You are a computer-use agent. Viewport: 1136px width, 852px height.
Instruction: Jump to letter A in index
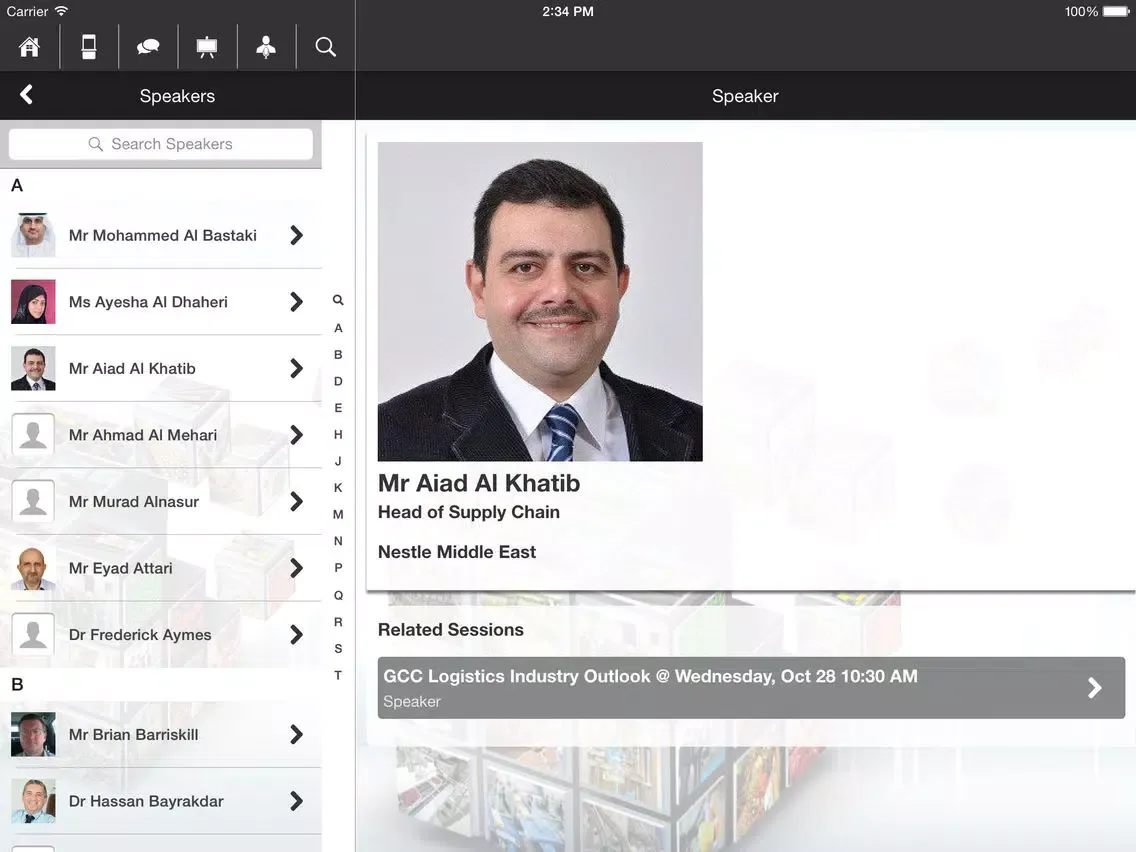(x=338, y=328)
